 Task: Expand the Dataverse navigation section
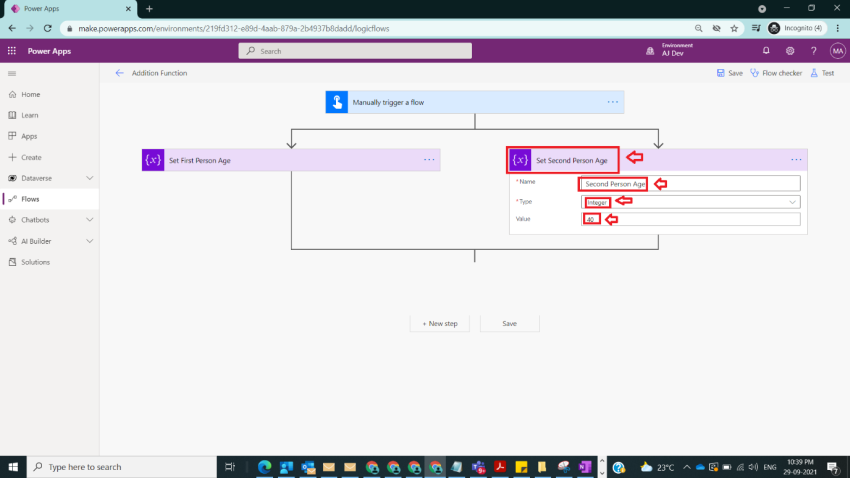click(89, 178)
